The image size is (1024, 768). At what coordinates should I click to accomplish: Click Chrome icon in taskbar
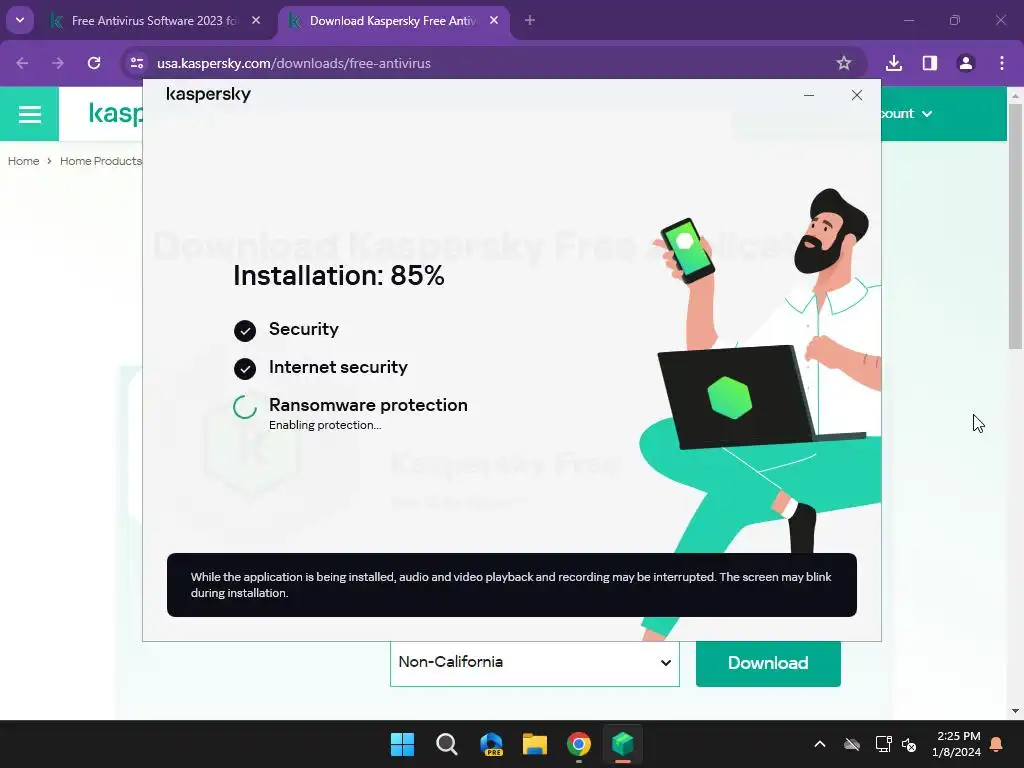(x=579, y=744)
